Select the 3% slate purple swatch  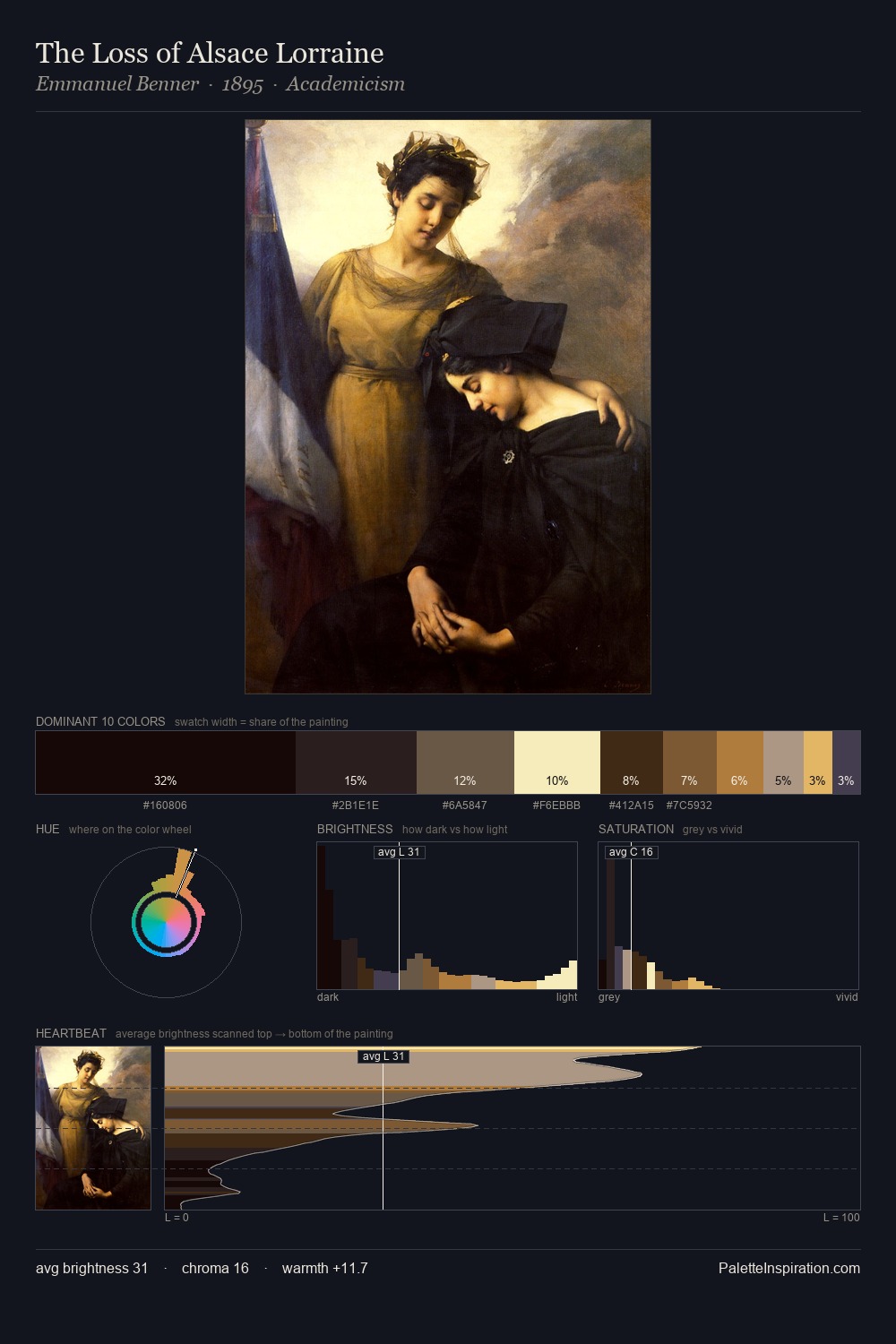coord(847,762)
